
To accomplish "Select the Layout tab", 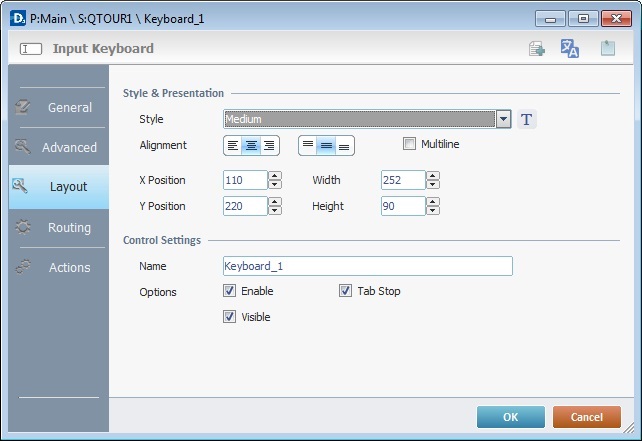I will 59,187.
